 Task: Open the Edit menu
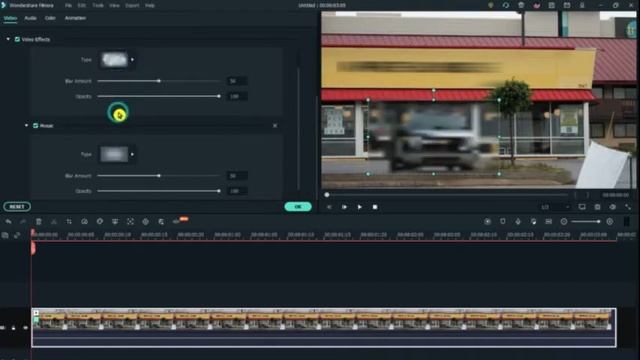82,5
